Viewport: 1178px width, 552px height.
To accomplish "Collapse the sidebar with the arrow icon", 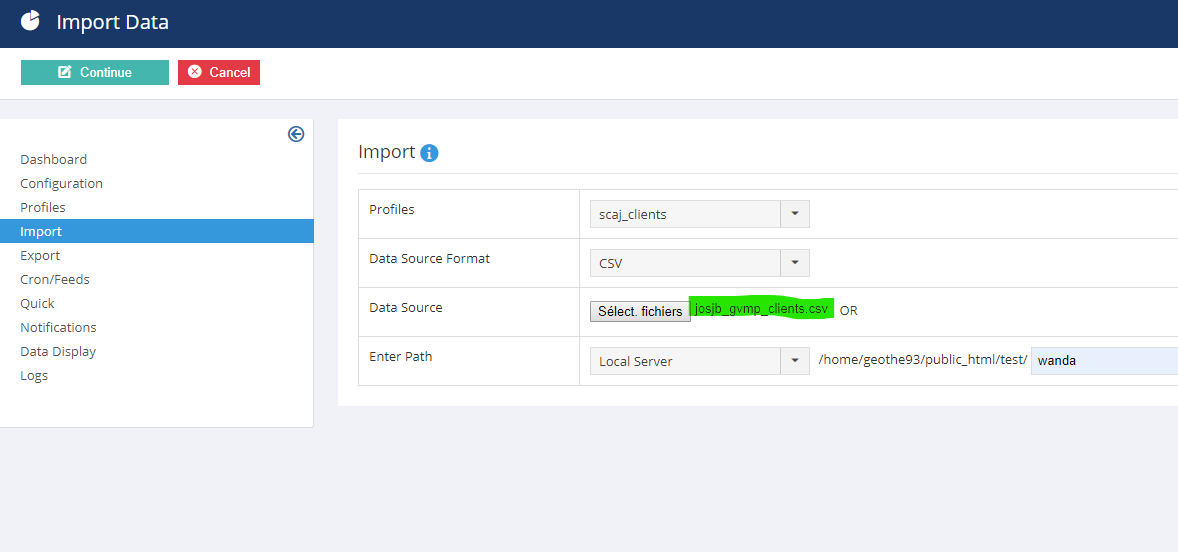I will click(296, 134).
